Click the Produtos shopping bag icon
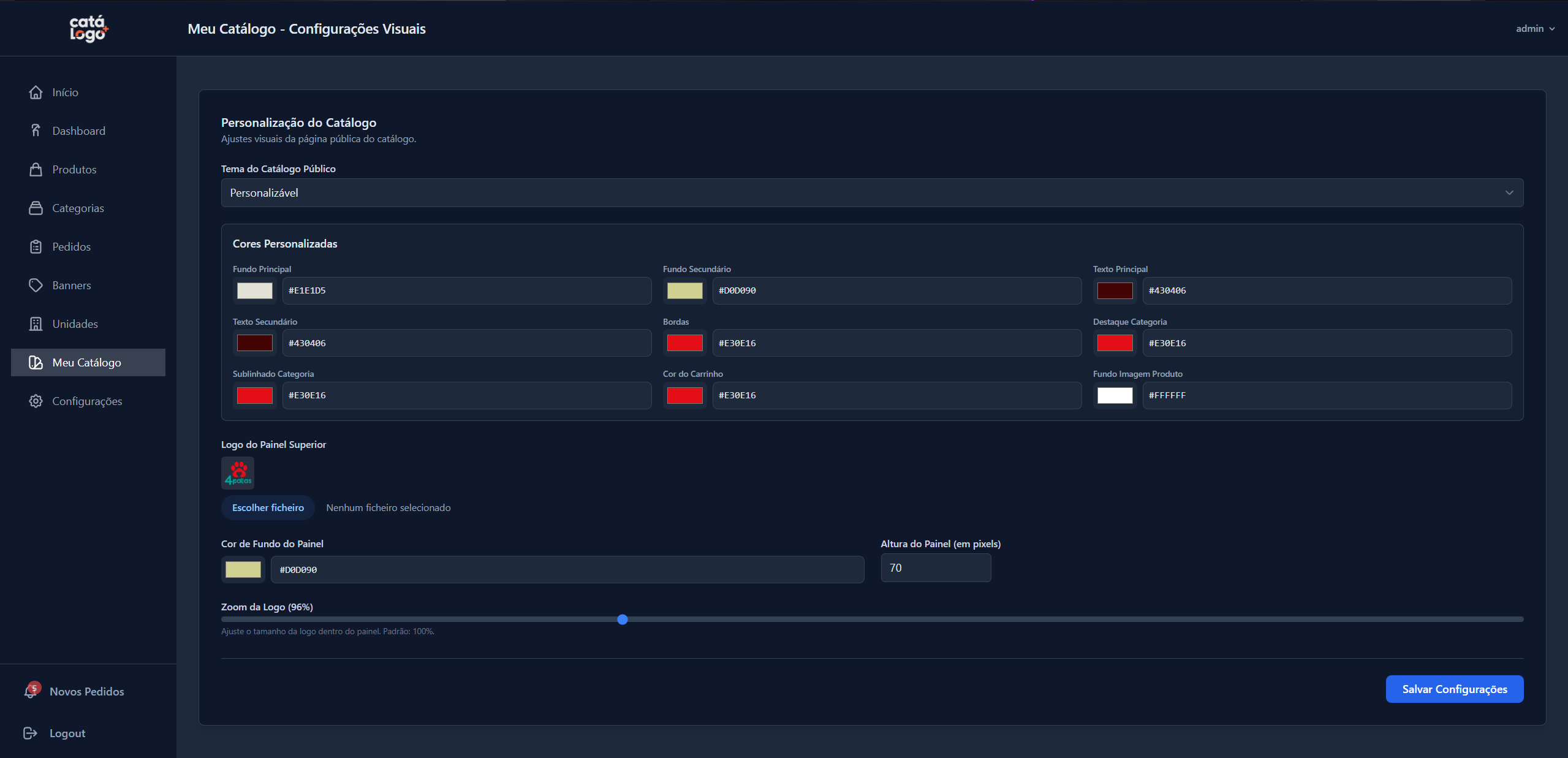 (x=36, y=170)
